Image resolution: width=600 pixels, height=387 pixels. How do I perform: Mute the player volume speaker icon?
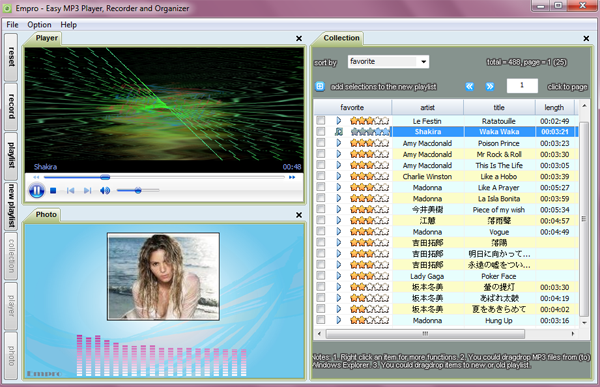pyautogui.click(x=105, y=190)
